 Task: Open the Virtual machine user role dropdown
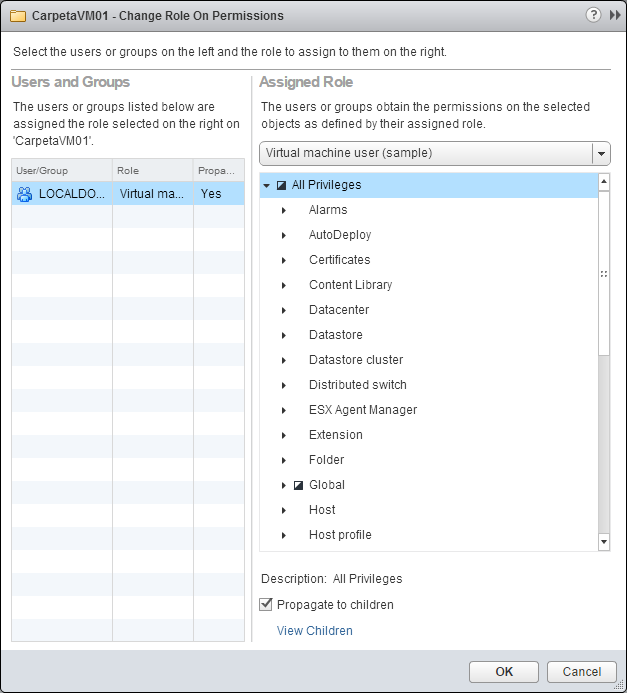tap(600, 154)
